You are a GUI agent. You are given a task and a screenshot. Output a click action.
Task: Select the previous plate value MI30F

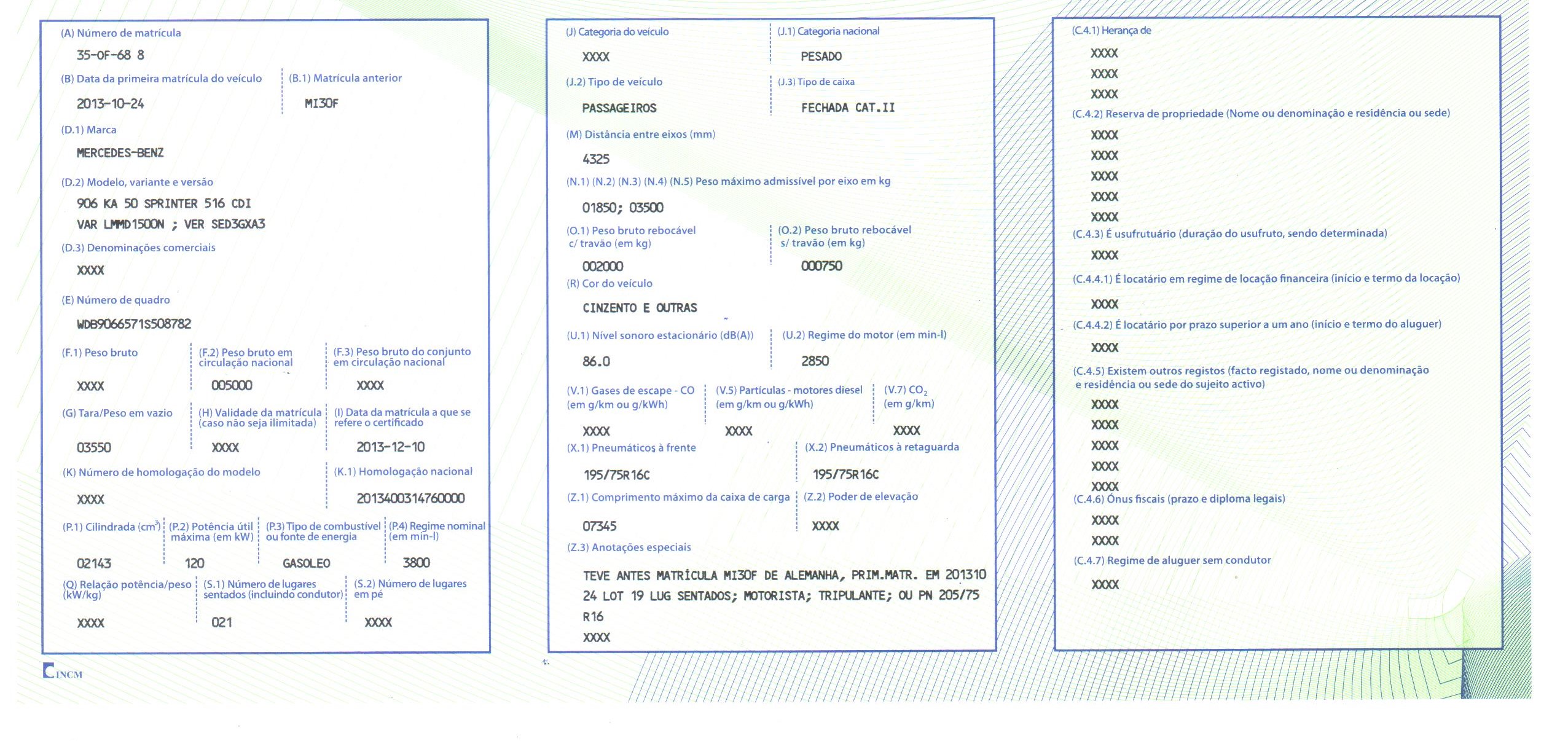pyautogui.click(x=321, y=104)
